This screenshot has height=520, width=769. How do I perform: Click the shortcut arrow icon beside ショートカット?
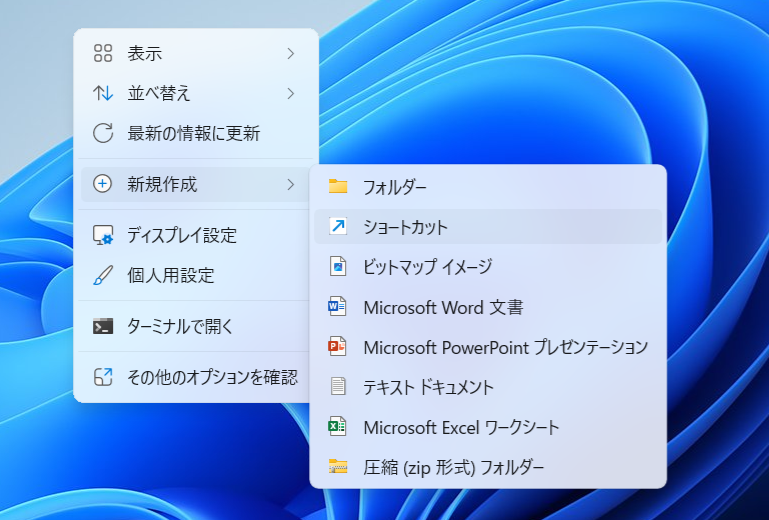338,226
